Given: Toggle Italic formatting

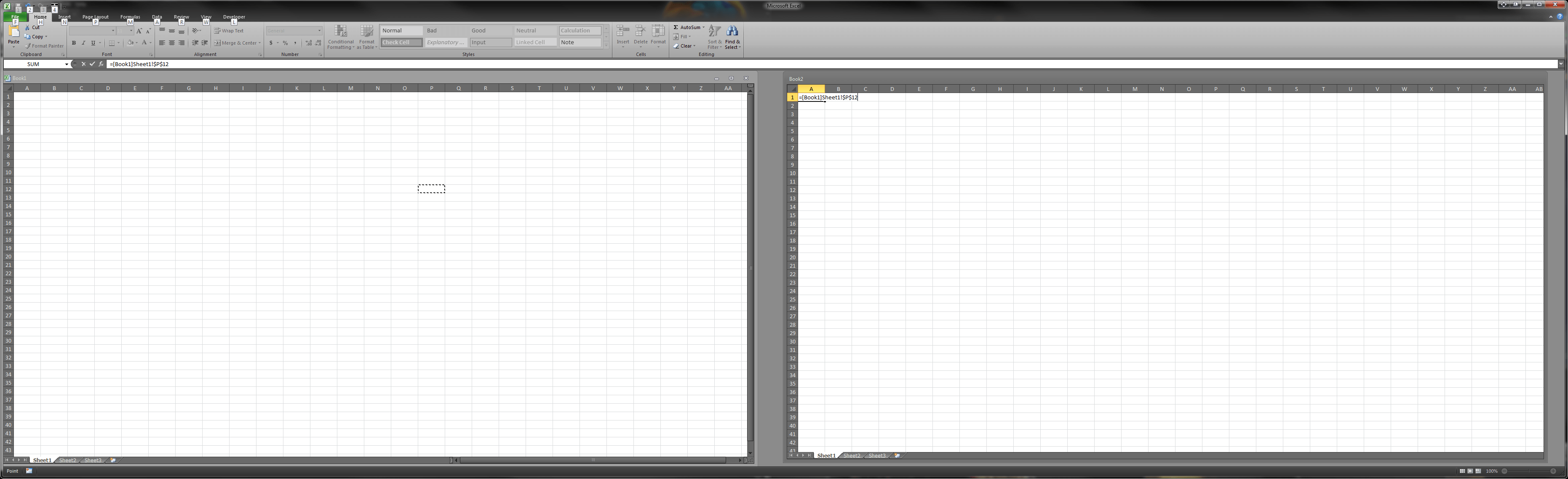Looking at the screenshot, I should coord(83,43).
